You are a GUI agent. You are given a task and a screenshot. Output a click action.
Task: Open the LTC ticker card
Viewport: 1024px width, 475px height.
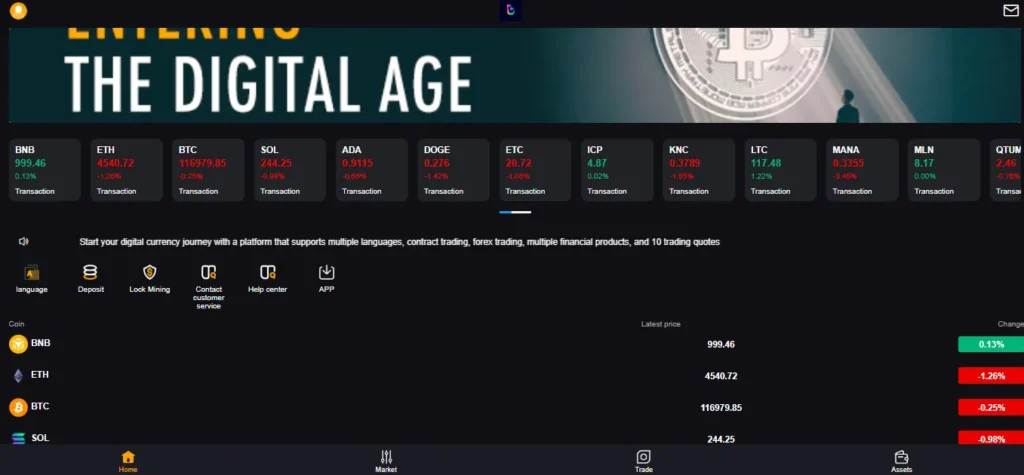click(x=780, y=170)
